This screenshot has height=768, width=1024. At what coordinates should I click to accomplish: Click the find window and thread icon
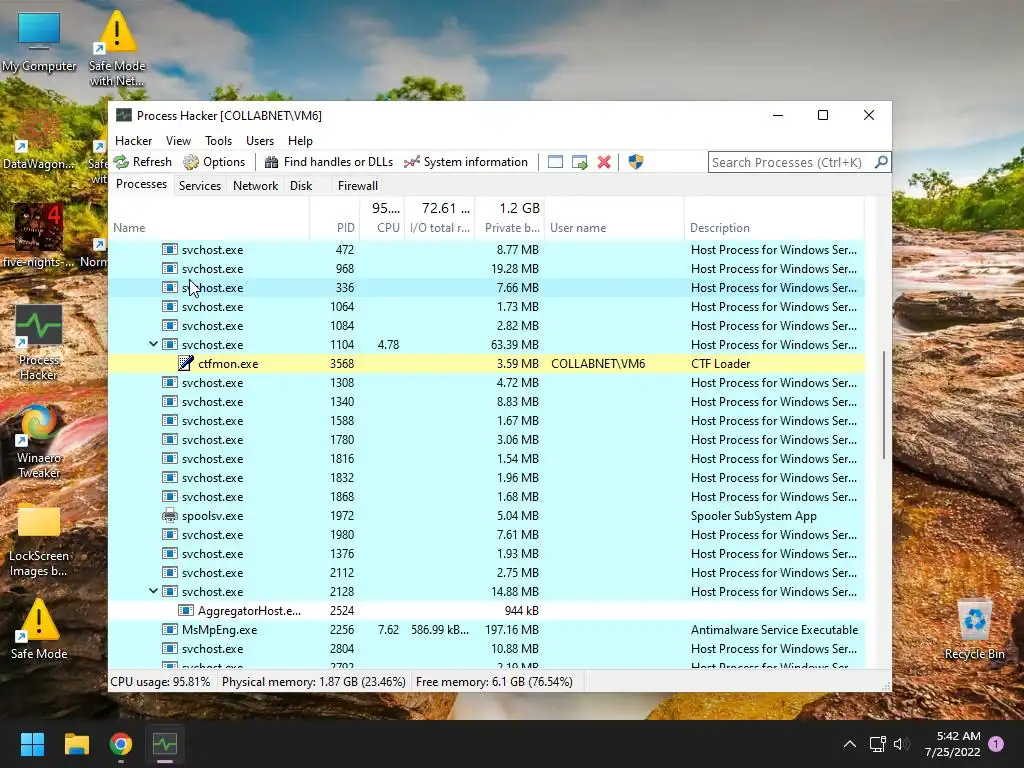click(579, 162)
